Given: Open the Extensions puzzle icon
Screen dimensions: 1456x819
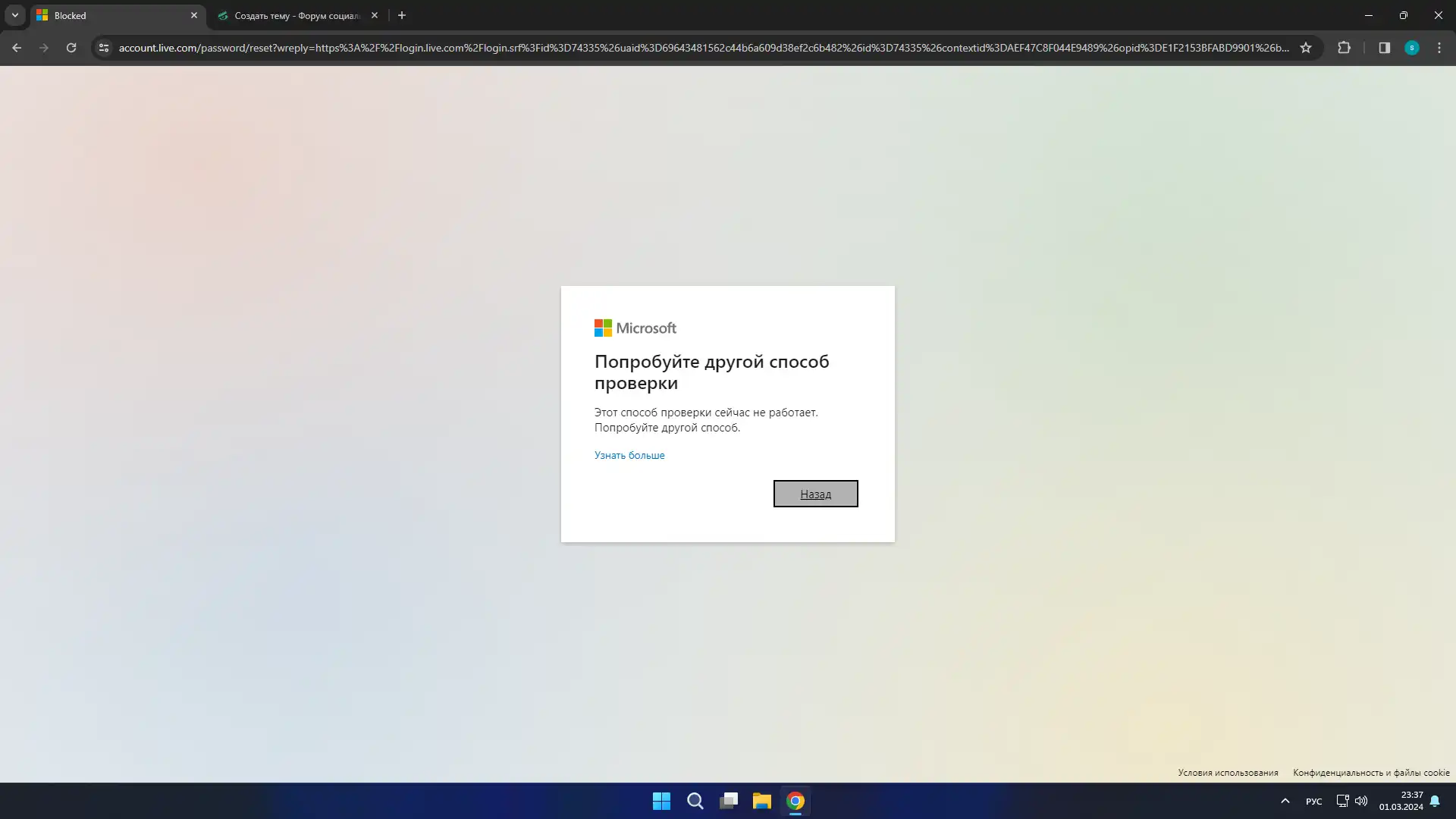Looking at the screenshot, I should tap(1344, 48).
